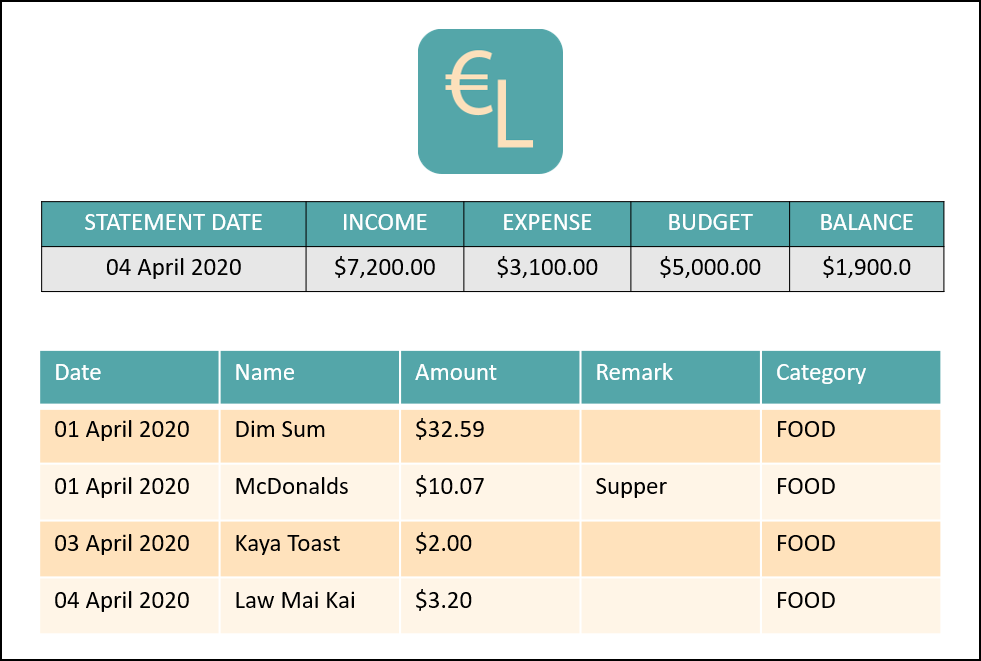Click the Amount column header
The width and height of the screenshot is (981, 661).
coord(490,376)
